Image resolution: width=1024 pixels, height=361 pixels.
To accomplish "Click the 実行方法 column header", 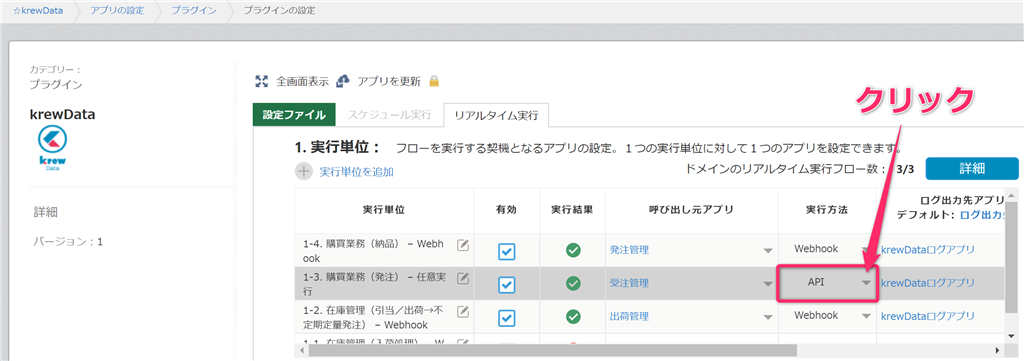I will (827, 210).
